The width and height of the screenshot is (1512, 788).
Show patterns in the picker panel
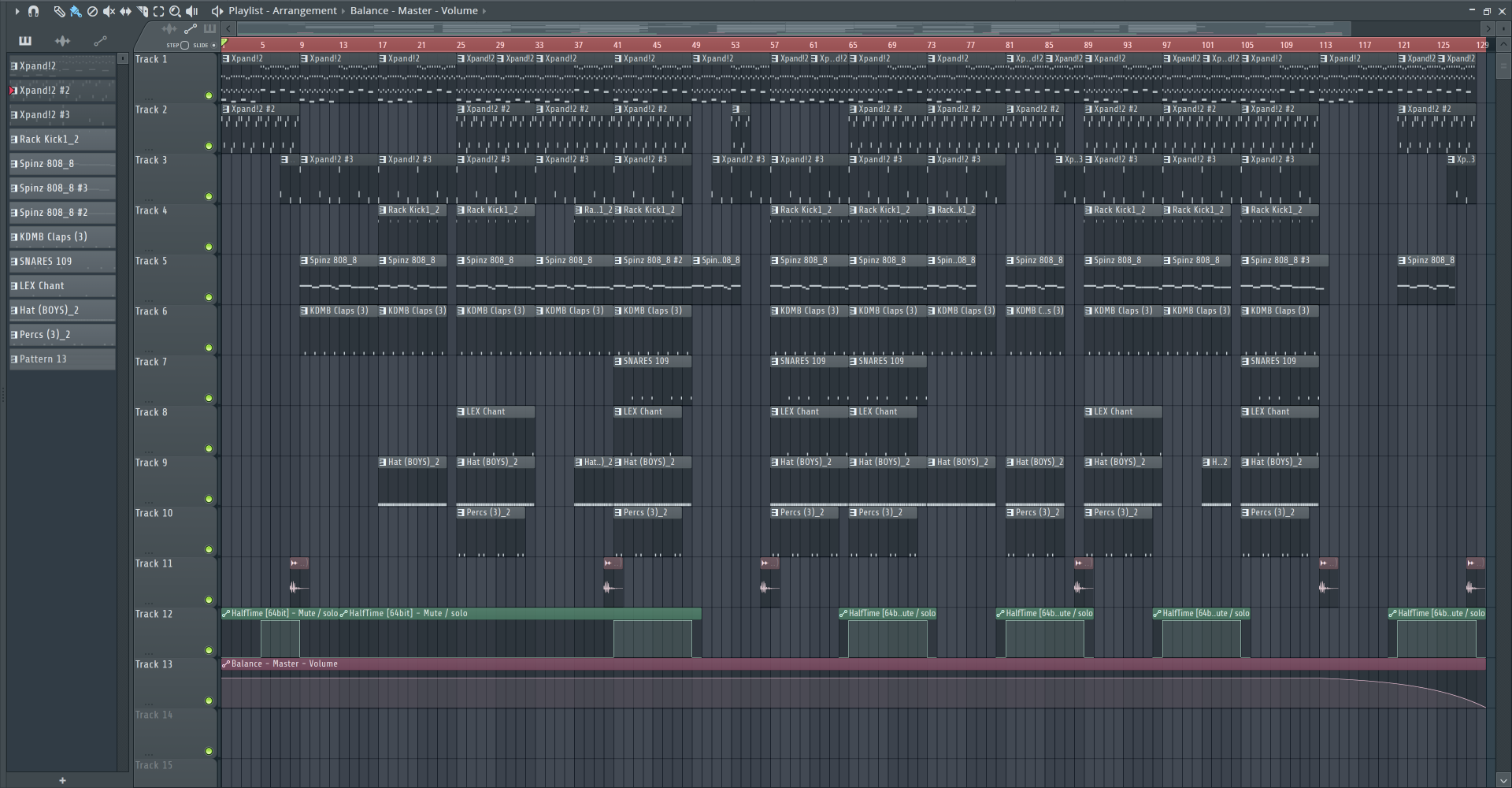25,41
